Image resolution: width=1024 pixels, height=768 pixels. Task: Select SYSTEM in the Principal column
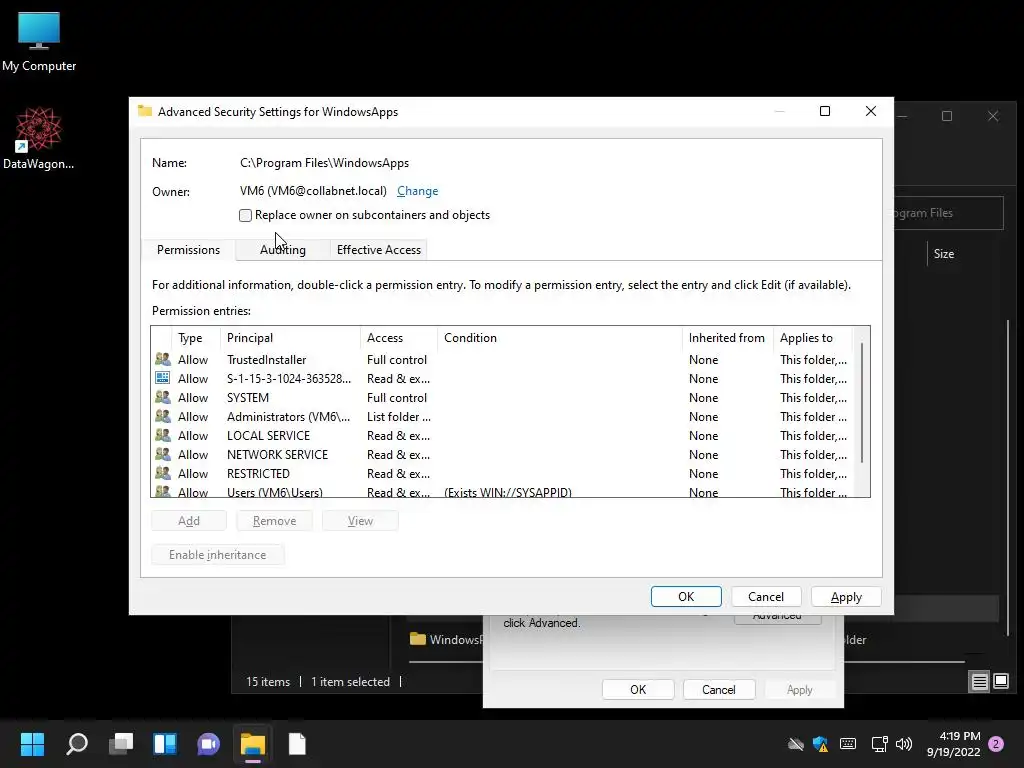pyautogui.click(x=248, y=398)
